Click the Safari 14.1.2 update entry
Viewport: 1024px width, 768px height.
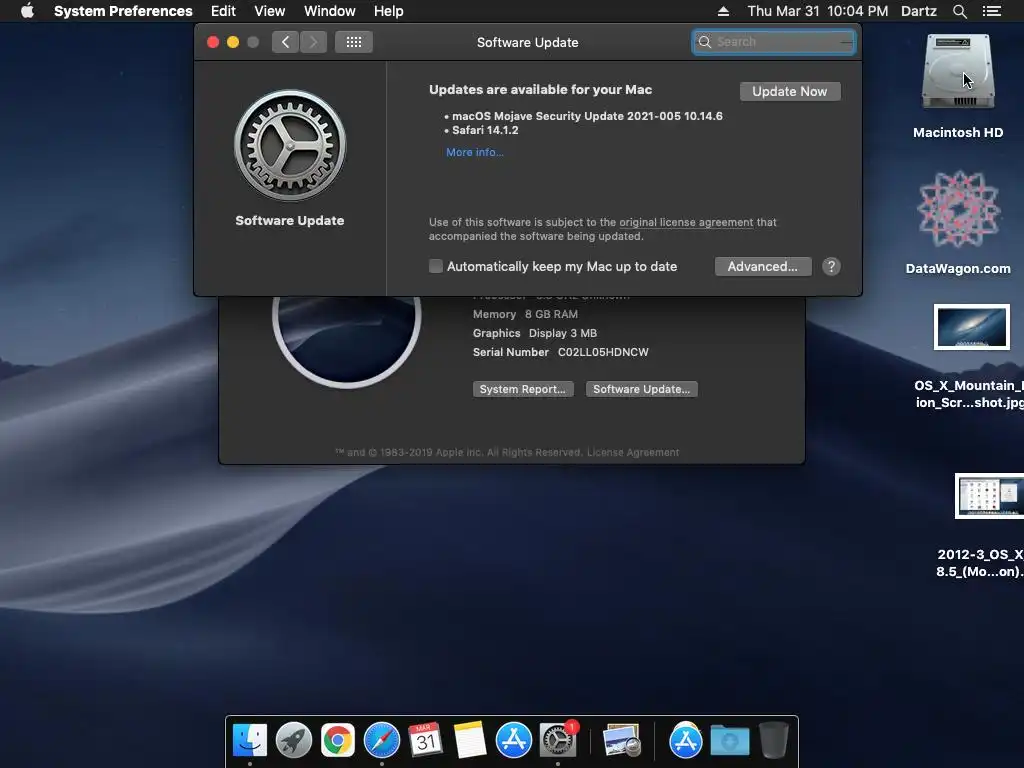click(x=485, y=130)
